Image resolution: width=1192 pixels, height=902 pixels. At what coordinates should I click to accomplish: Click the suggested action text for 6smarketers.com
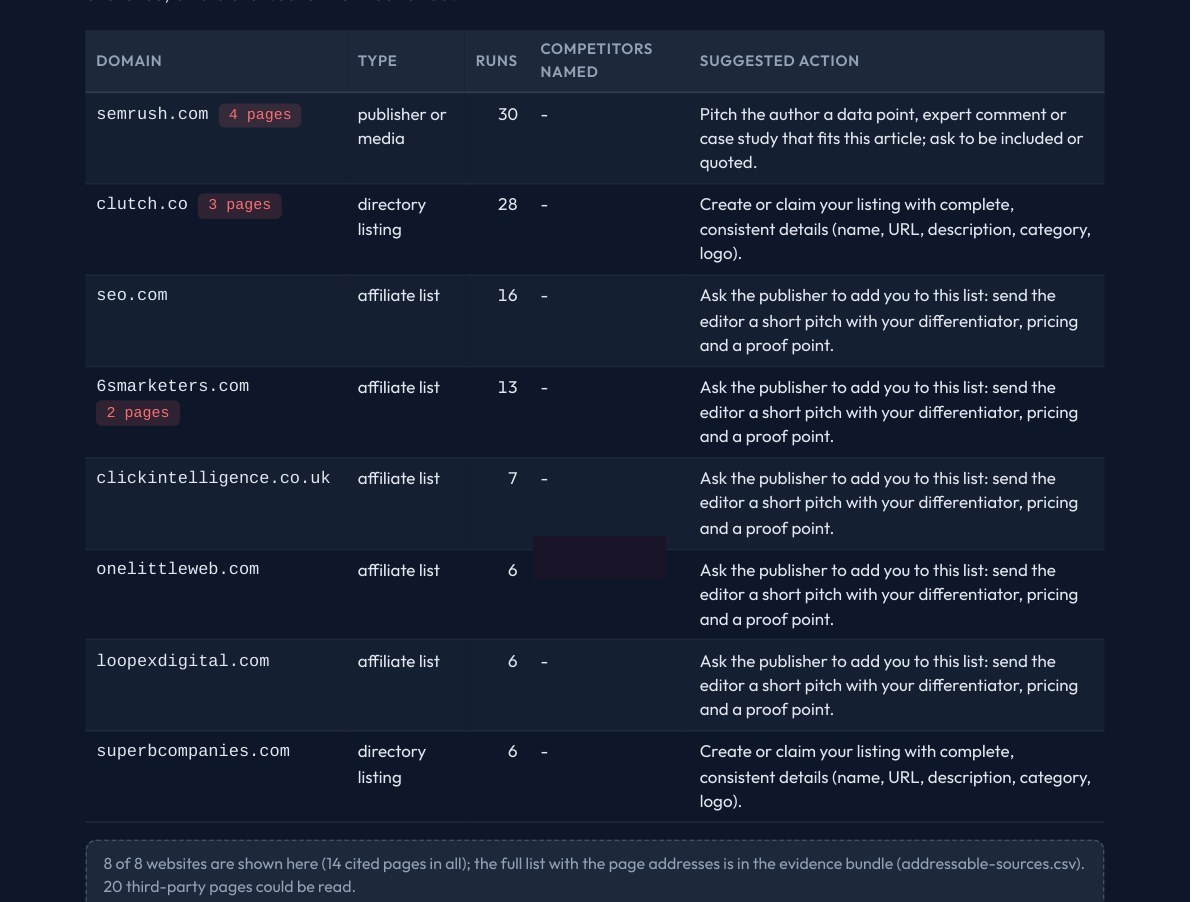click(x=889, y=412)
